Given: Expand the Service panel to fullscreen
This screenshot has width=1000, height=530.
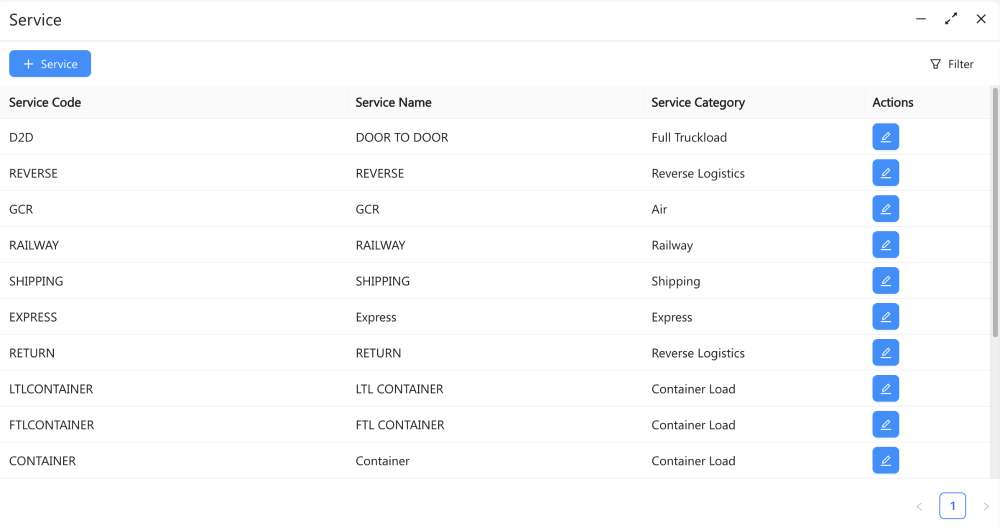Looking at the screenshot, I should (951, 19).
